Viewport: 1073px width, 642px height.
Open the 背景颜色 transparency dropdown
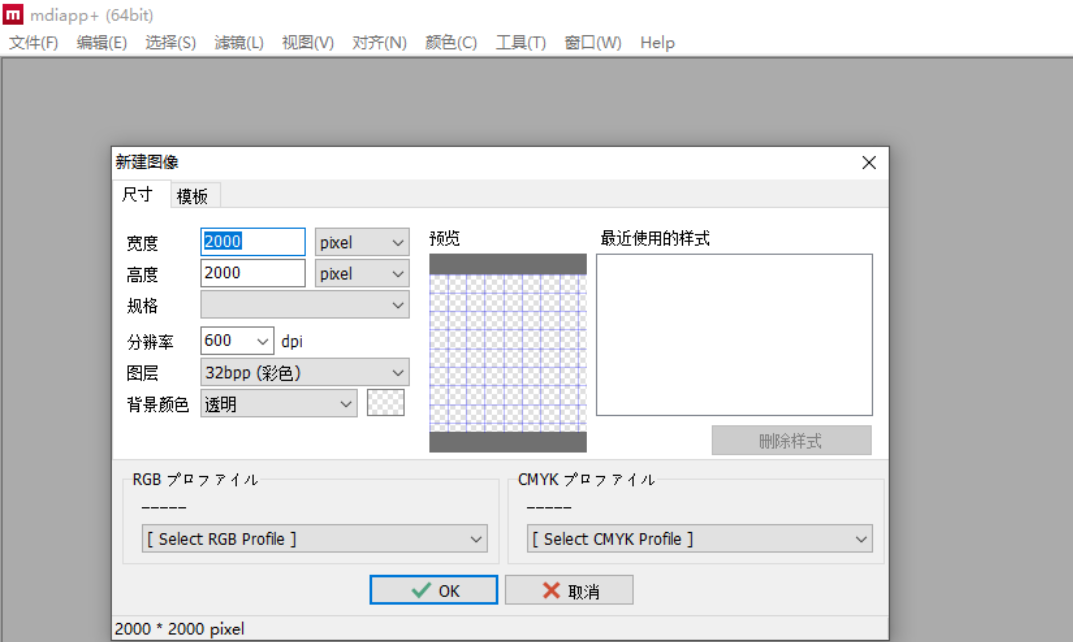pos(278,403)
